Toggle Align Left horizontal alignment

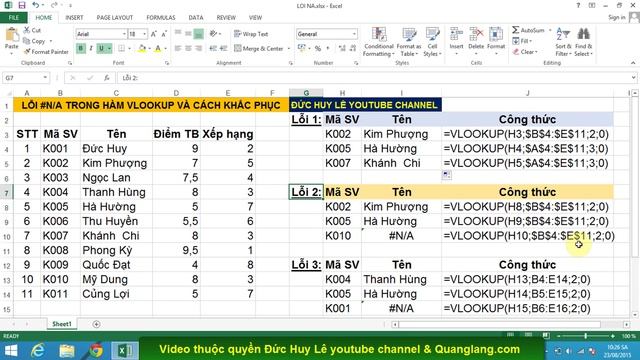click(x=178, y=49)
